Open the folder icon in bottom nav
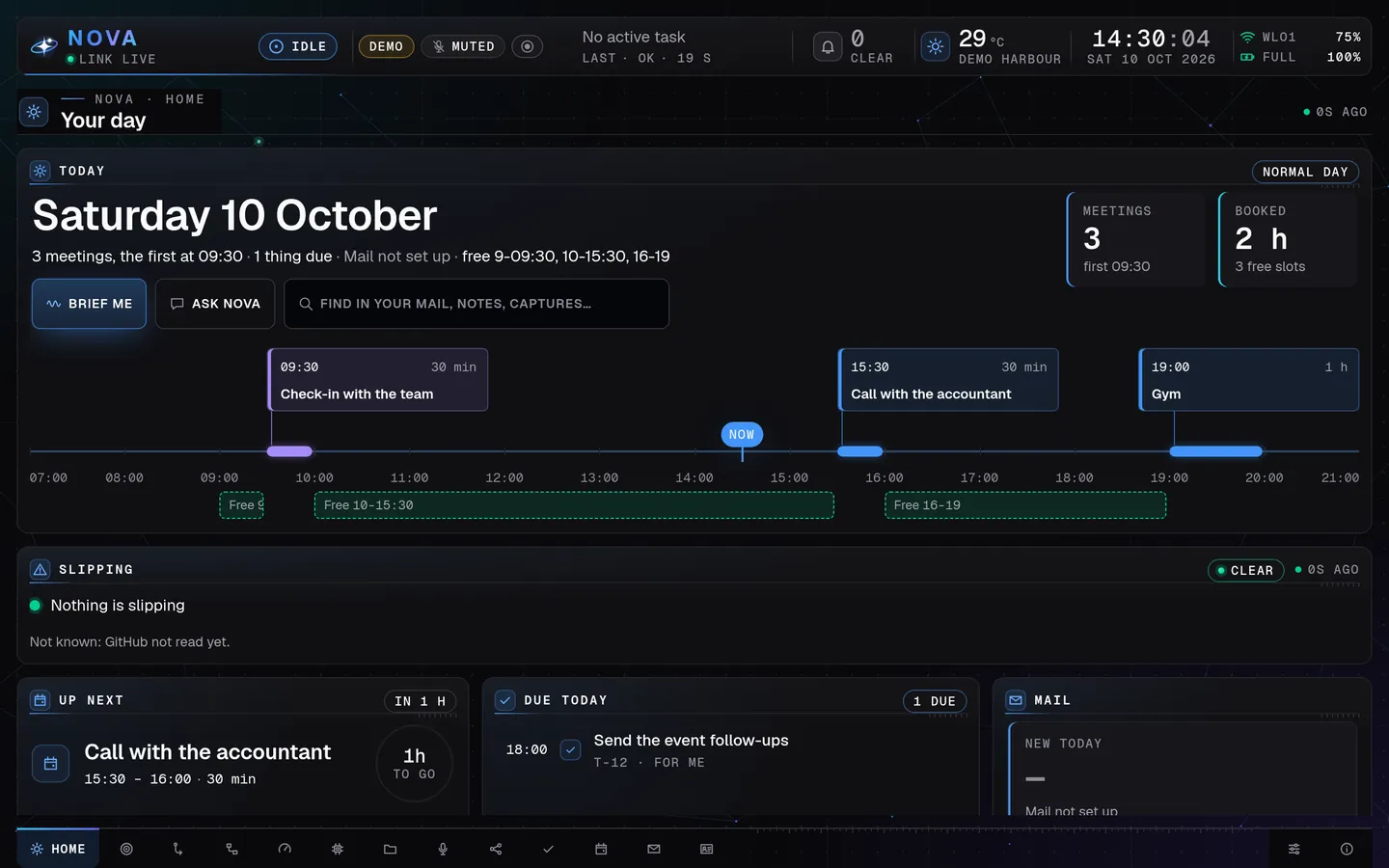Viewport: 1389px width, 868px height. point(390,849)
